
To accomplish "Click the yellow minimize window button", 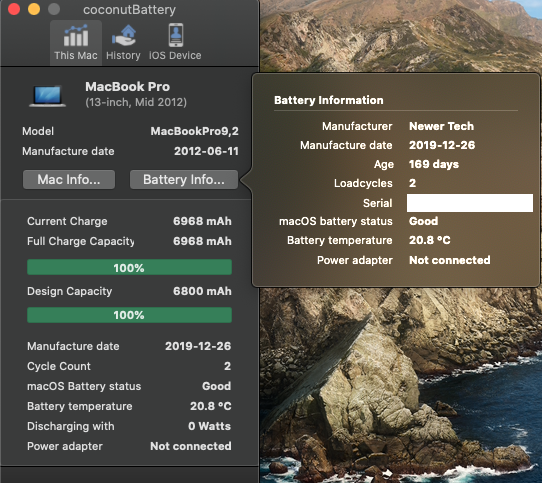I will click(x=34, y=9).
